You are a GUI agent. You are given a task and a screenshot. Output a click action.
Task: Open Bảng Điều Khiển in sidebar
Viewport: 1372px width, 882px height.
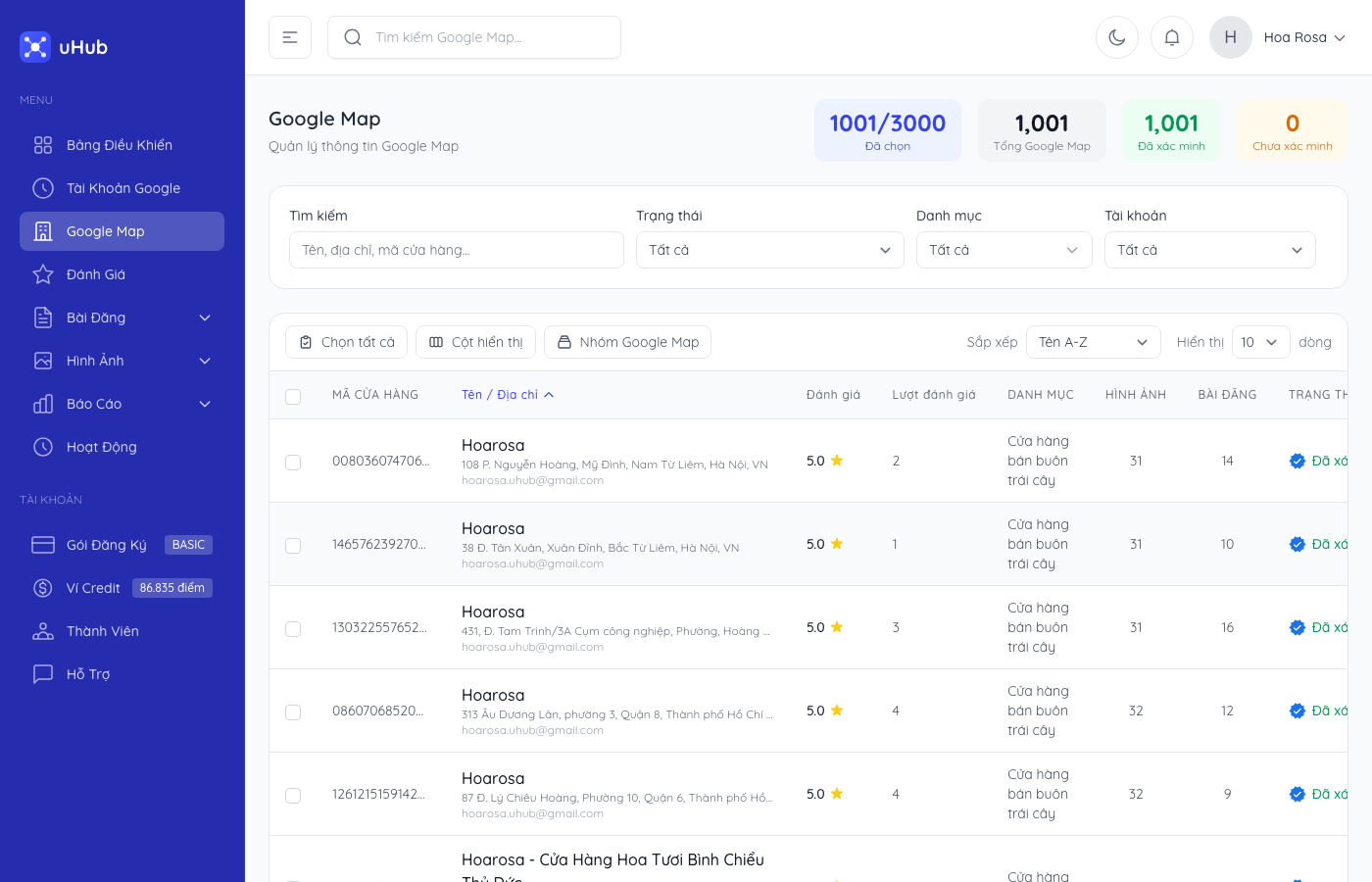tap(120, 145)
